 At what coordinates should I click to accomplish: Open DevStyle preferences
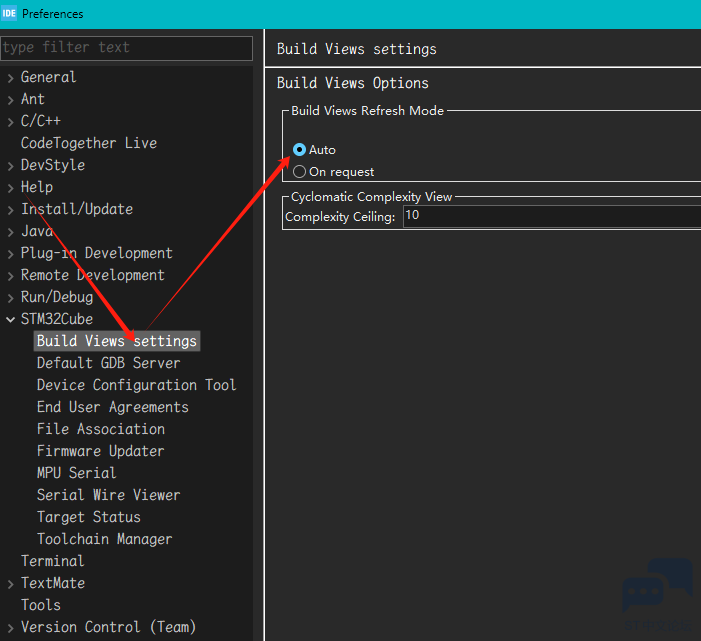(53, 165)
